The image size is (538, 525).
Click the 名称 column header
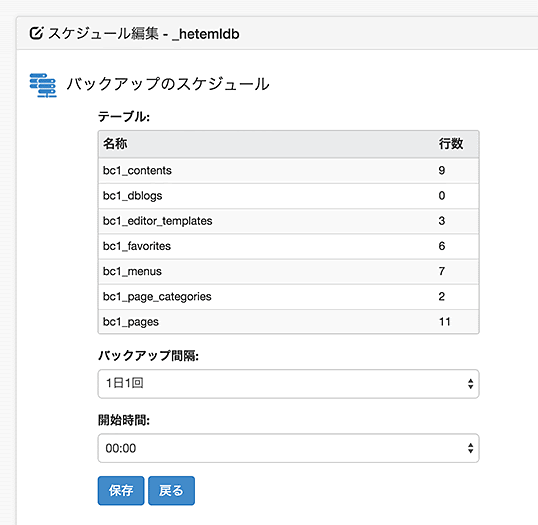click(x=115, y=143)
